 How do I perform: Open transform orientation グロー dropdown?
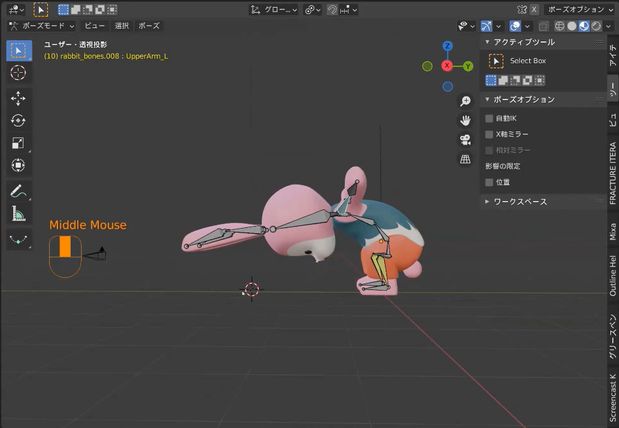(x=274, y=9)
